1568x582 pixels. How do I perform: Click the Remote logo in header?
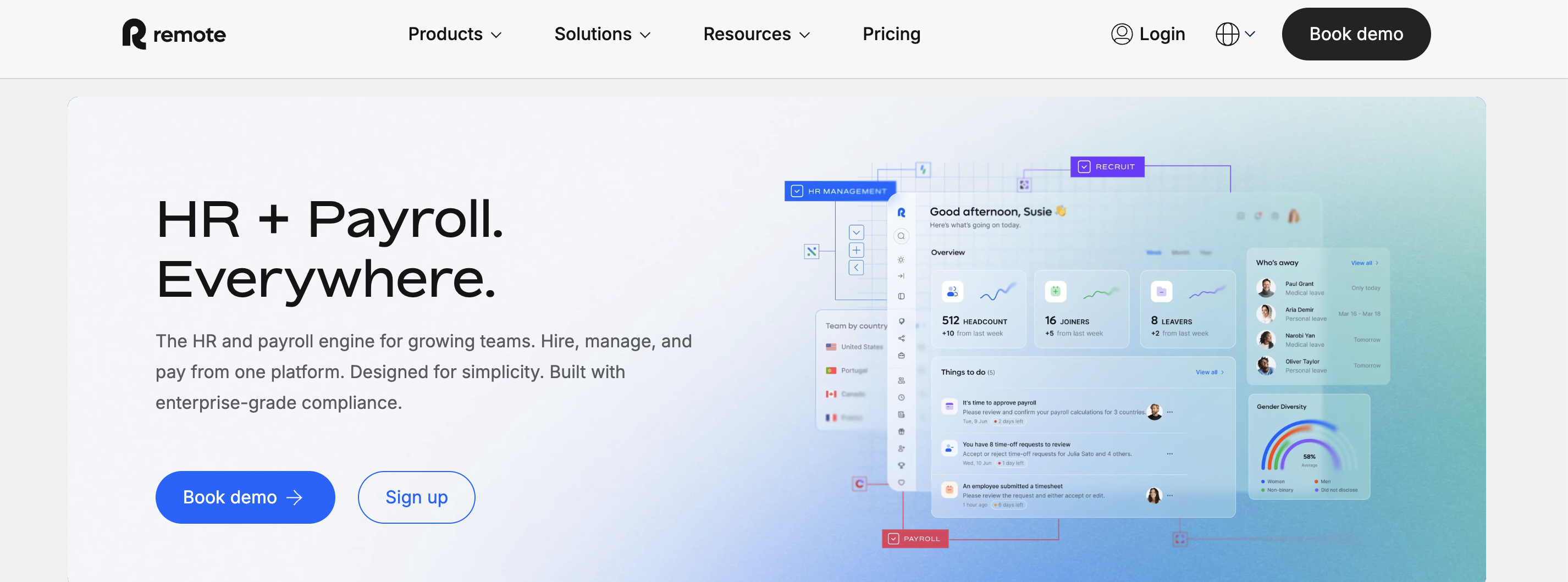[174, 34]
